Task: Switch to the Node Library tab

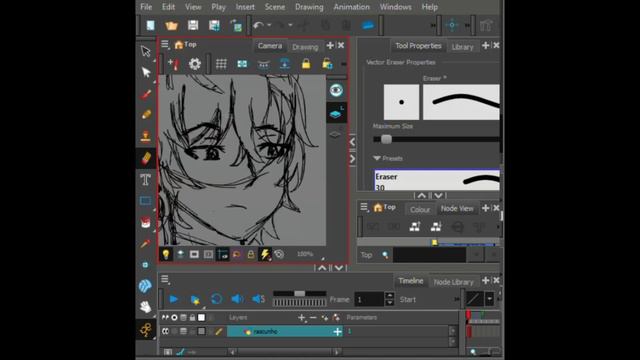Action: (x=453, y=282)
